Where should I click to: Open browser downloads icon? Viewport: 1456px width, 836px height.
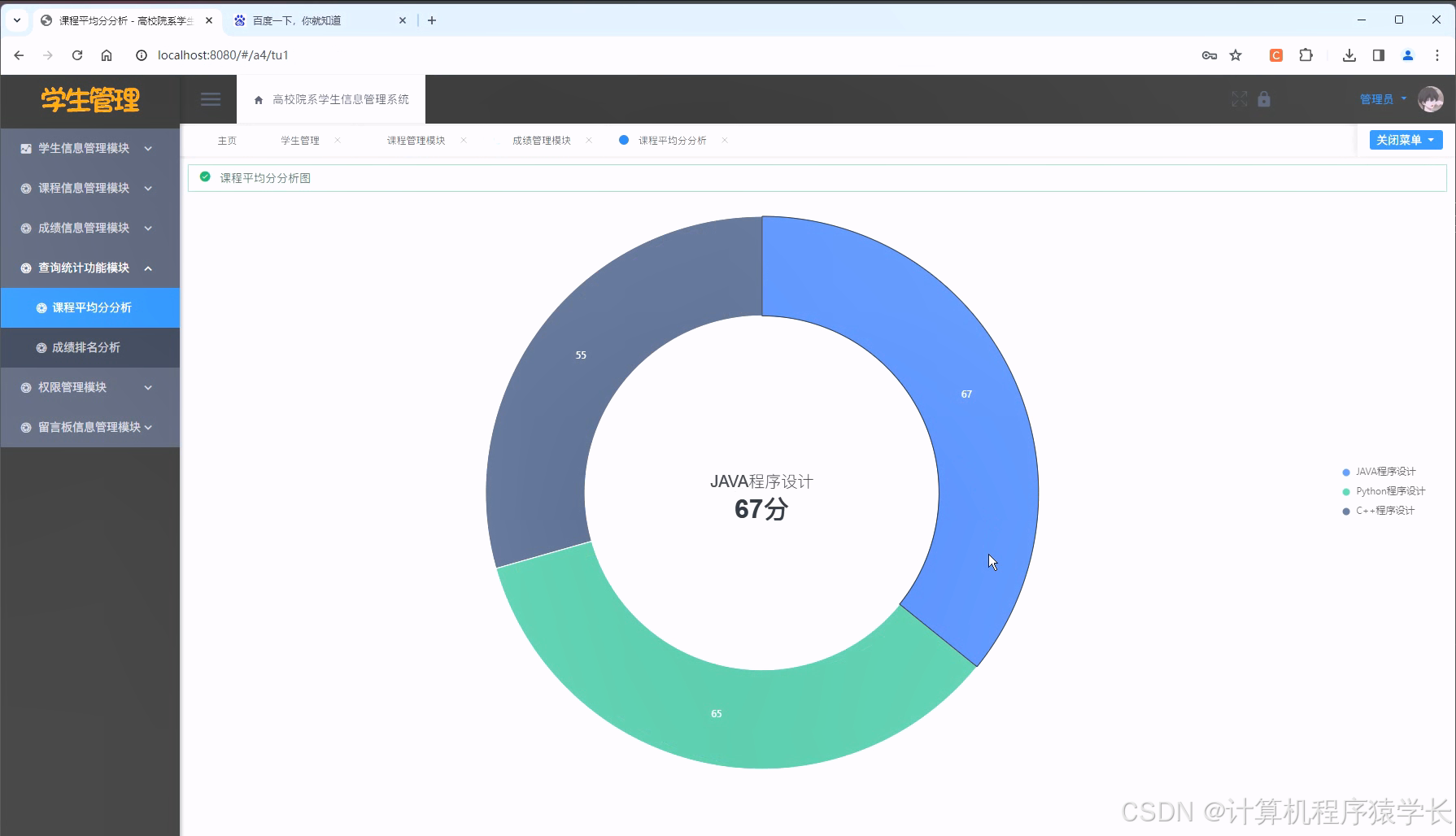click(x=1349, y=55)
